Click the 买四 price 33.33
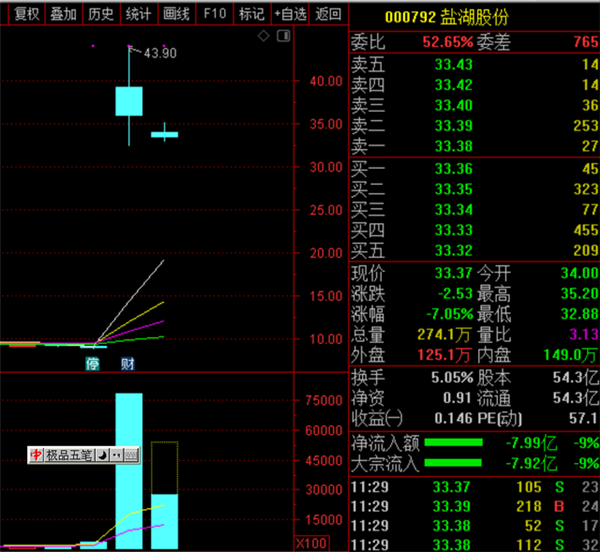Viewport: 600px width, 552px height. [x=453, y=230]
